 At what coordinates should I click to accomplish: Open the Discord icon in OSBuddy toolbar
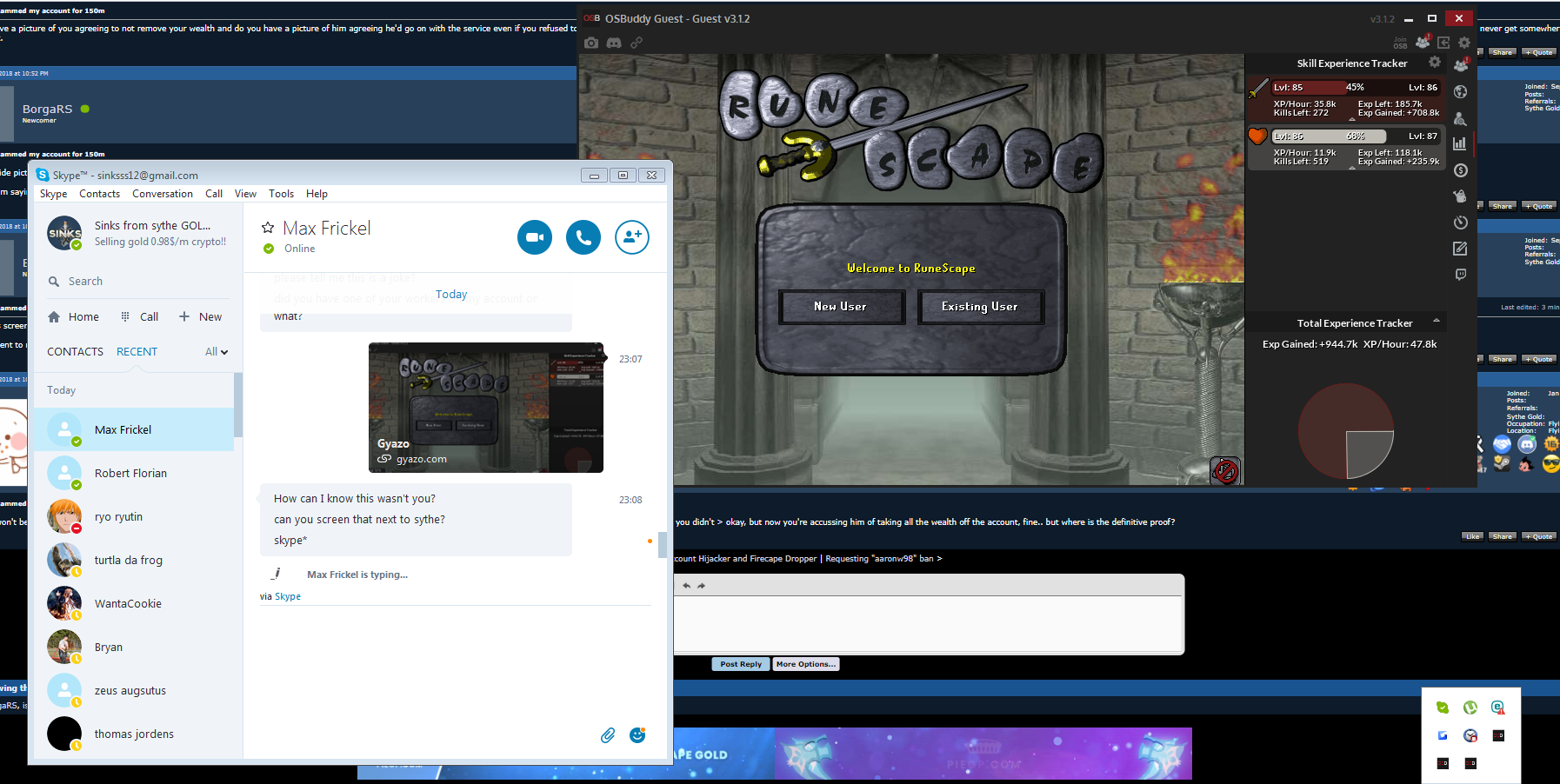coord(614,43)
